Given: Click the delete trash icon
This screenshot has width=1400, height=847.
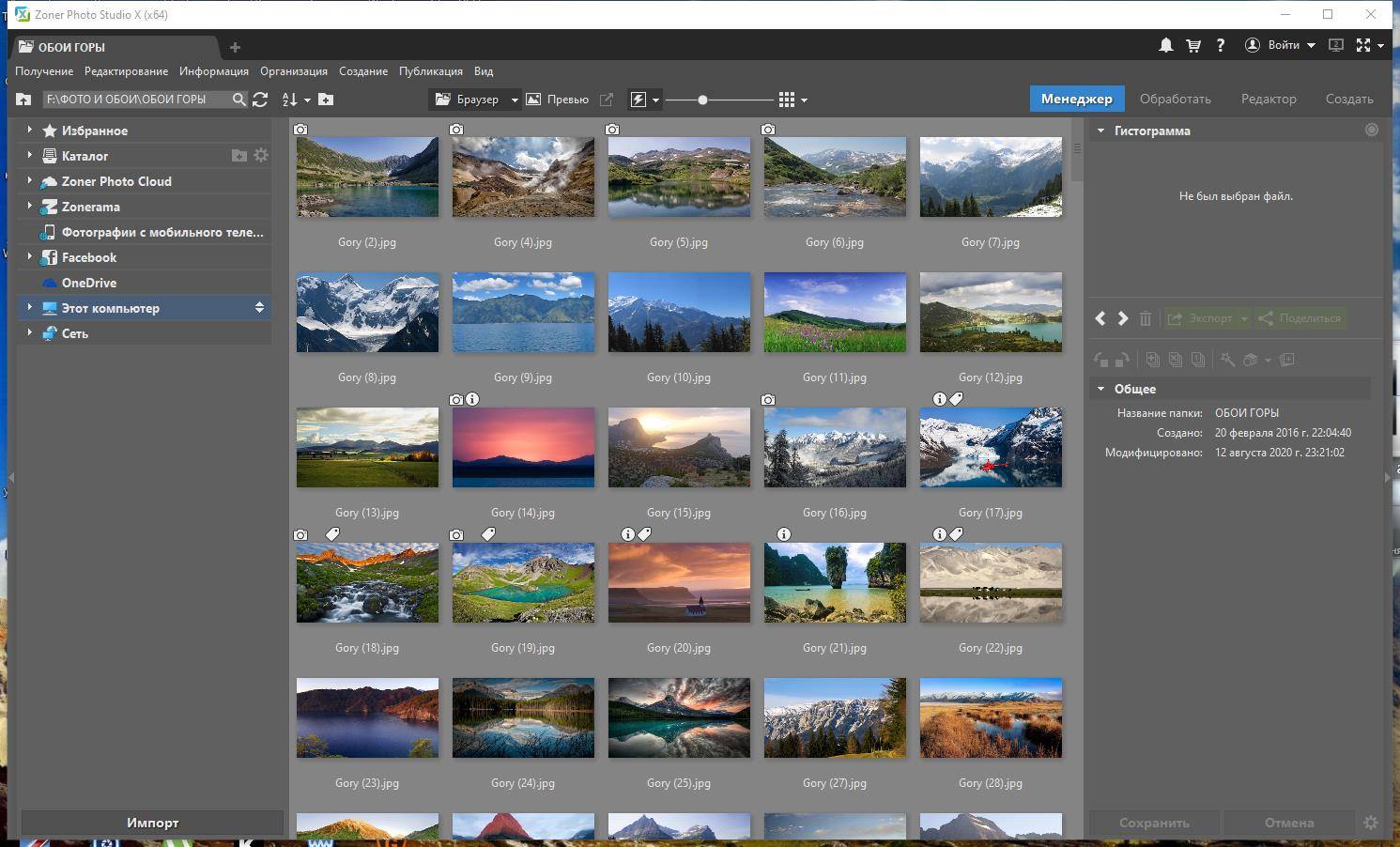Looking at the screenshot, I should coord(1146,318).
